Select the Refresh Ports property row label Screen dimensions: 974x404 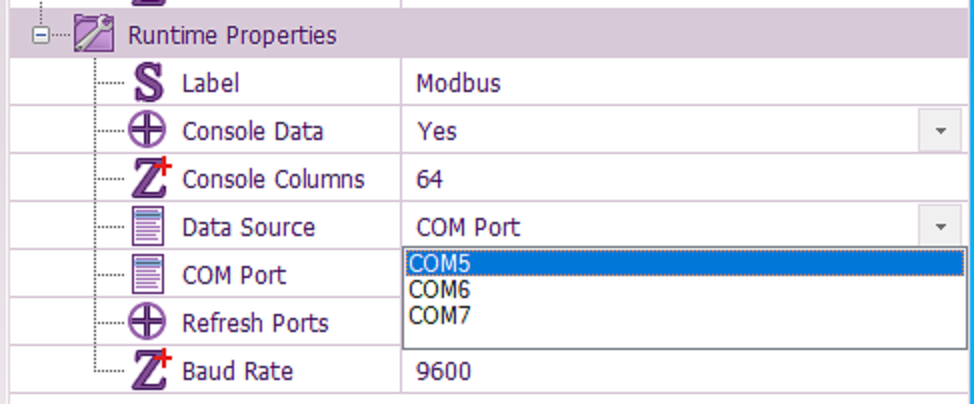coord(255,324)
